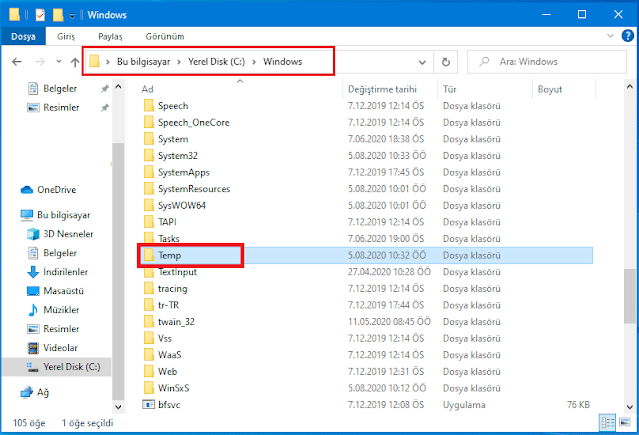Select Belgeler pinned quick access item
Viewport: 639px width, 435px height.
(60, 88)
